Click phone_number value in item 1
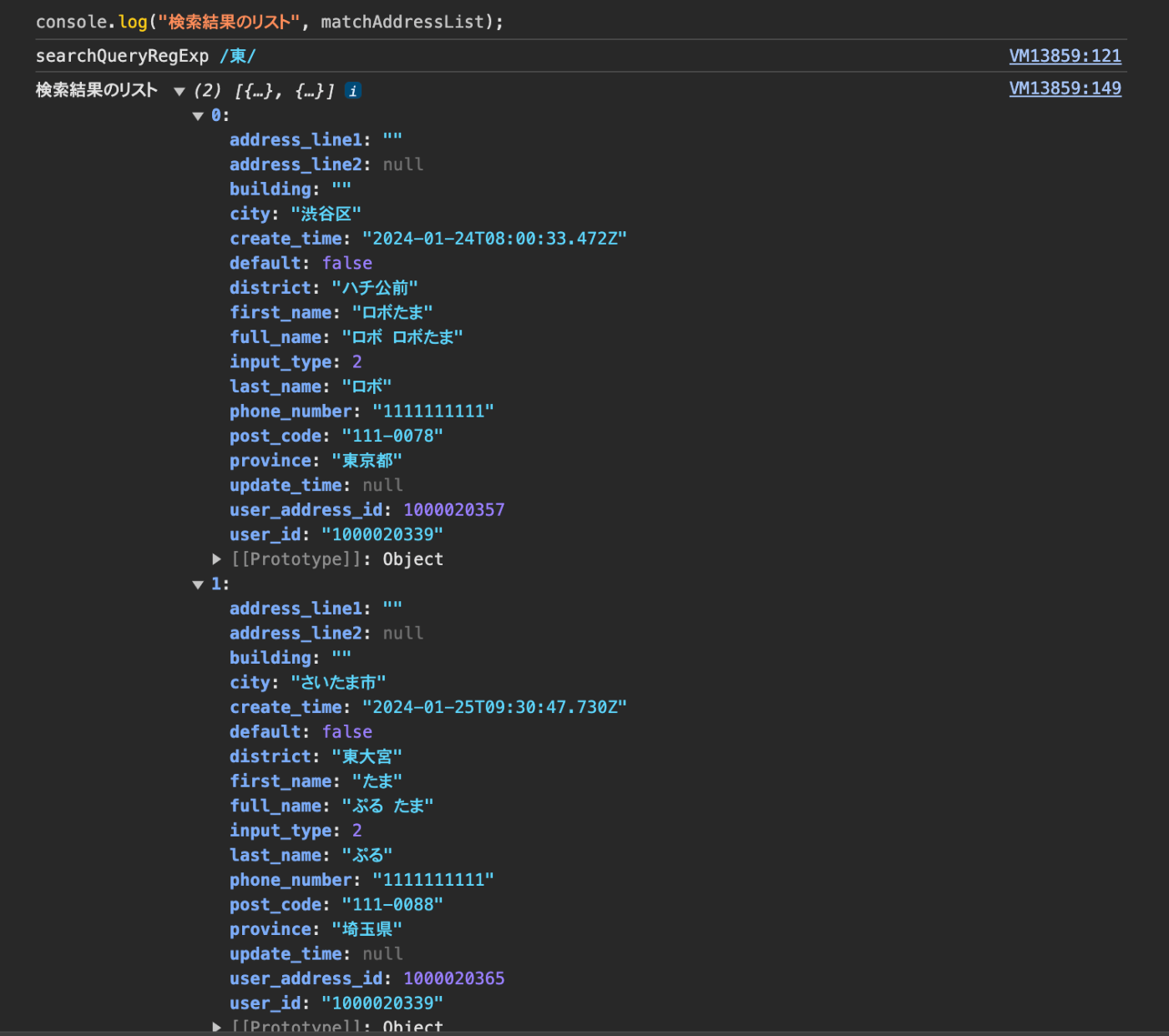Screen dimensions: 1169x1036 click(x=433, y=880)
